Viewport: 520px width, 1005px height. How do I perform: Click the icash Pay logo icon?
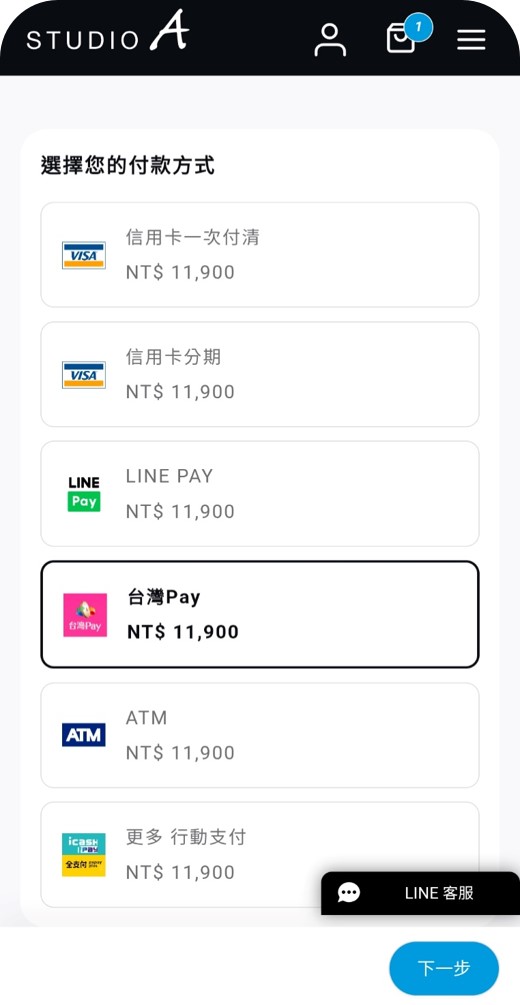84,855
